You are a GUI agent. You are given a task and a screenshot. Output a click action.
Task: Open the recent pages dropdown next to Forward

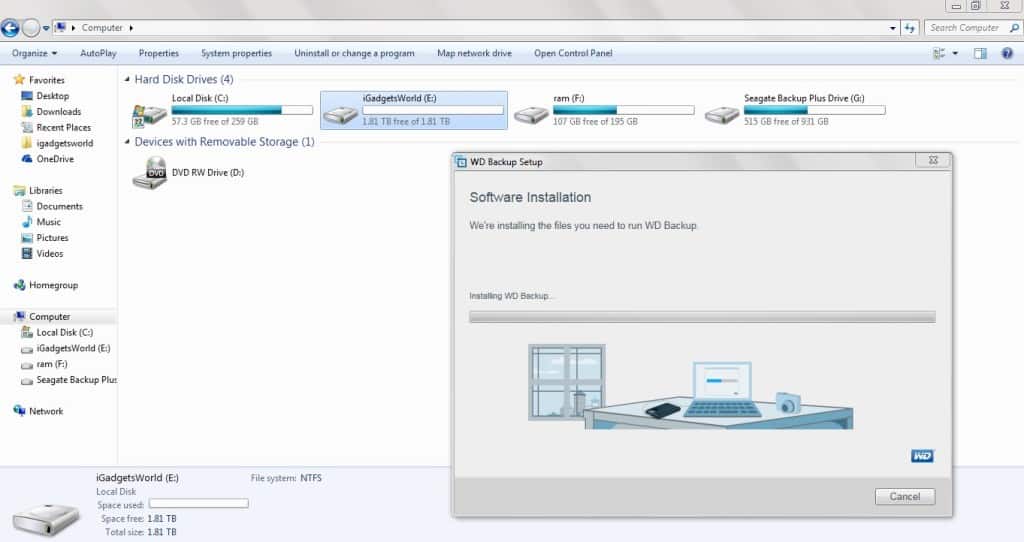[x=46, y=28]
